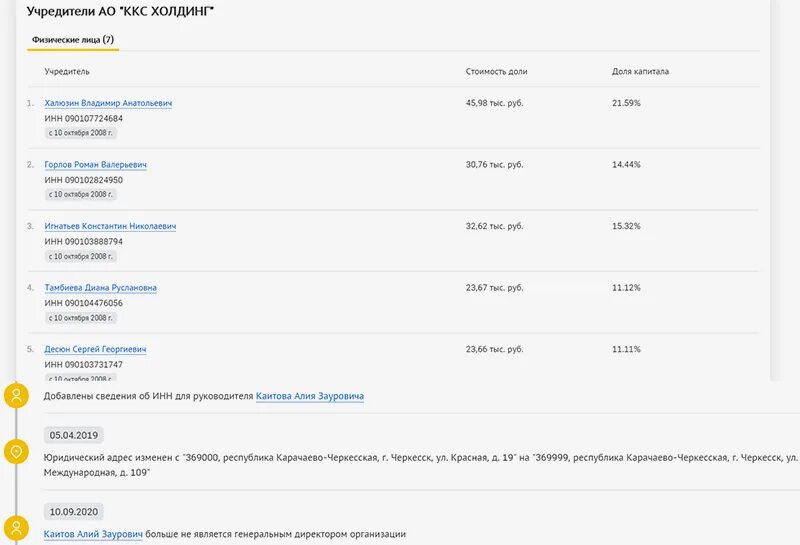This screenshot has width=800, height=545.
Task: Click the Доля капитала column header
Action: 640,72
